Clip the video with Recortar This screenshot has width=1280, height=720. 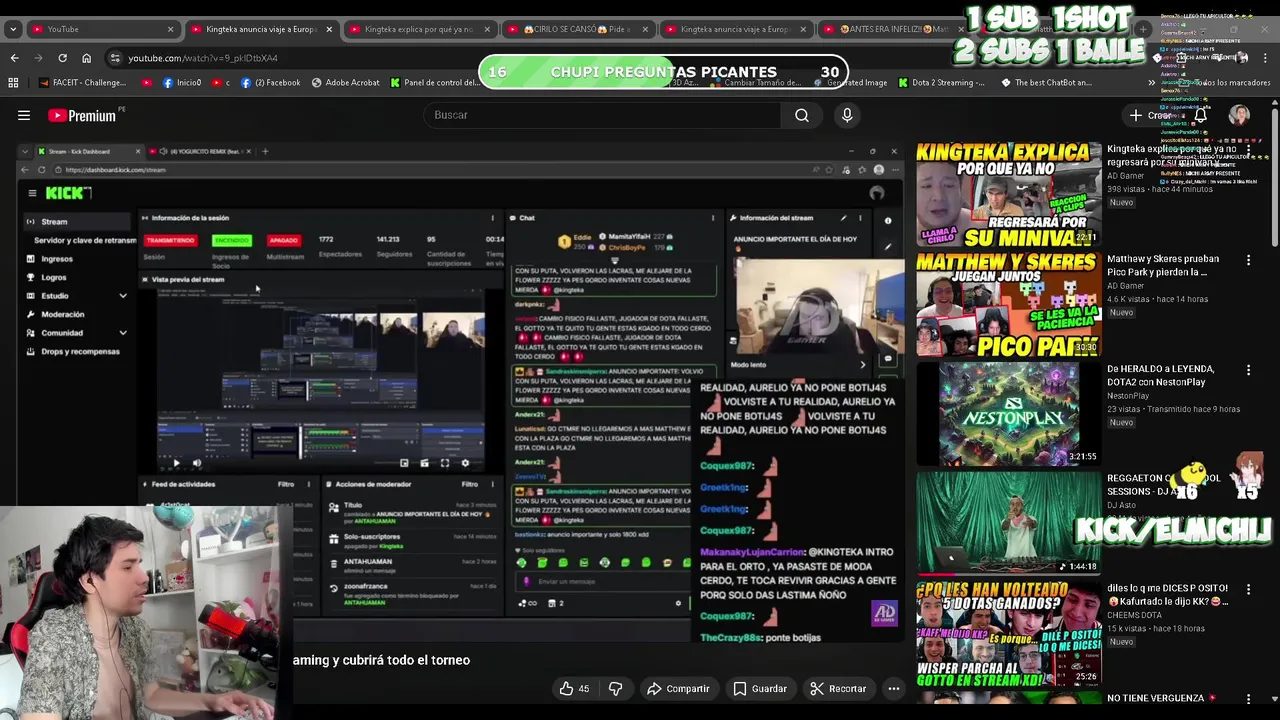point(838,688)
